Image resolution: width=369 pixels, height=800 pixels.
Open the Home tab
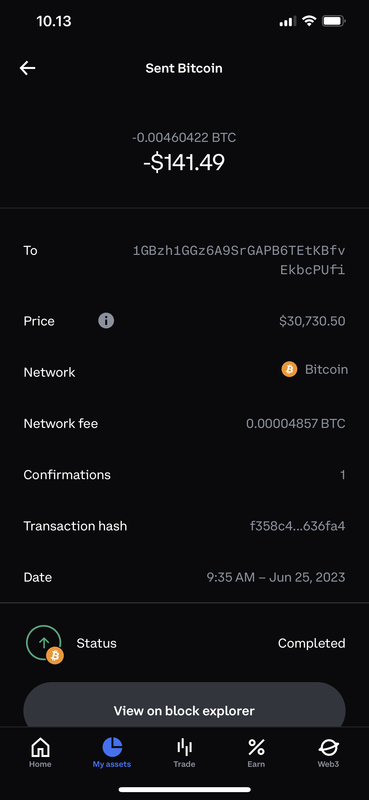point(40,753)
